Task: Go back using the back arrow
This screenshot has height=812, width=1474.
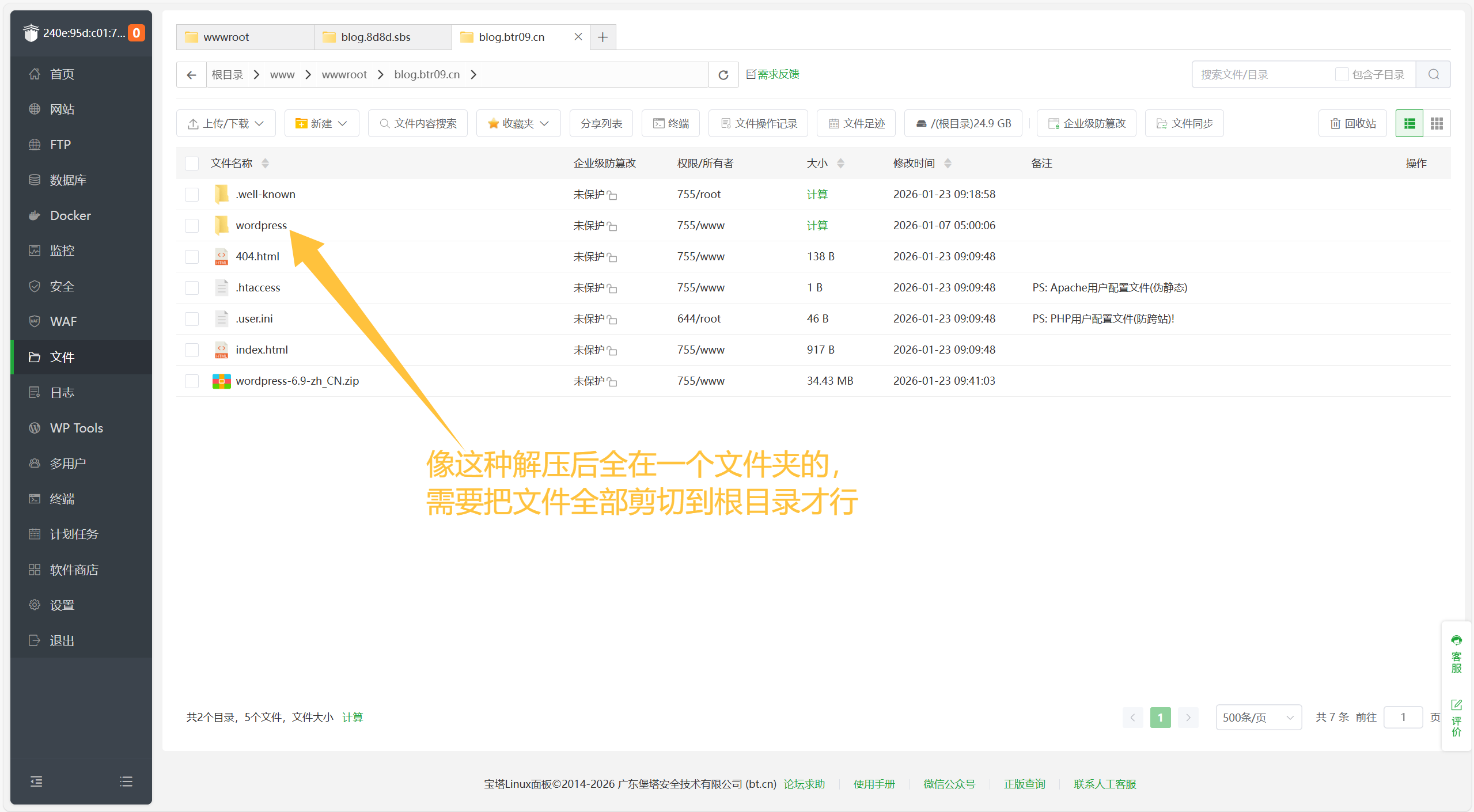Action: (191, 74)
